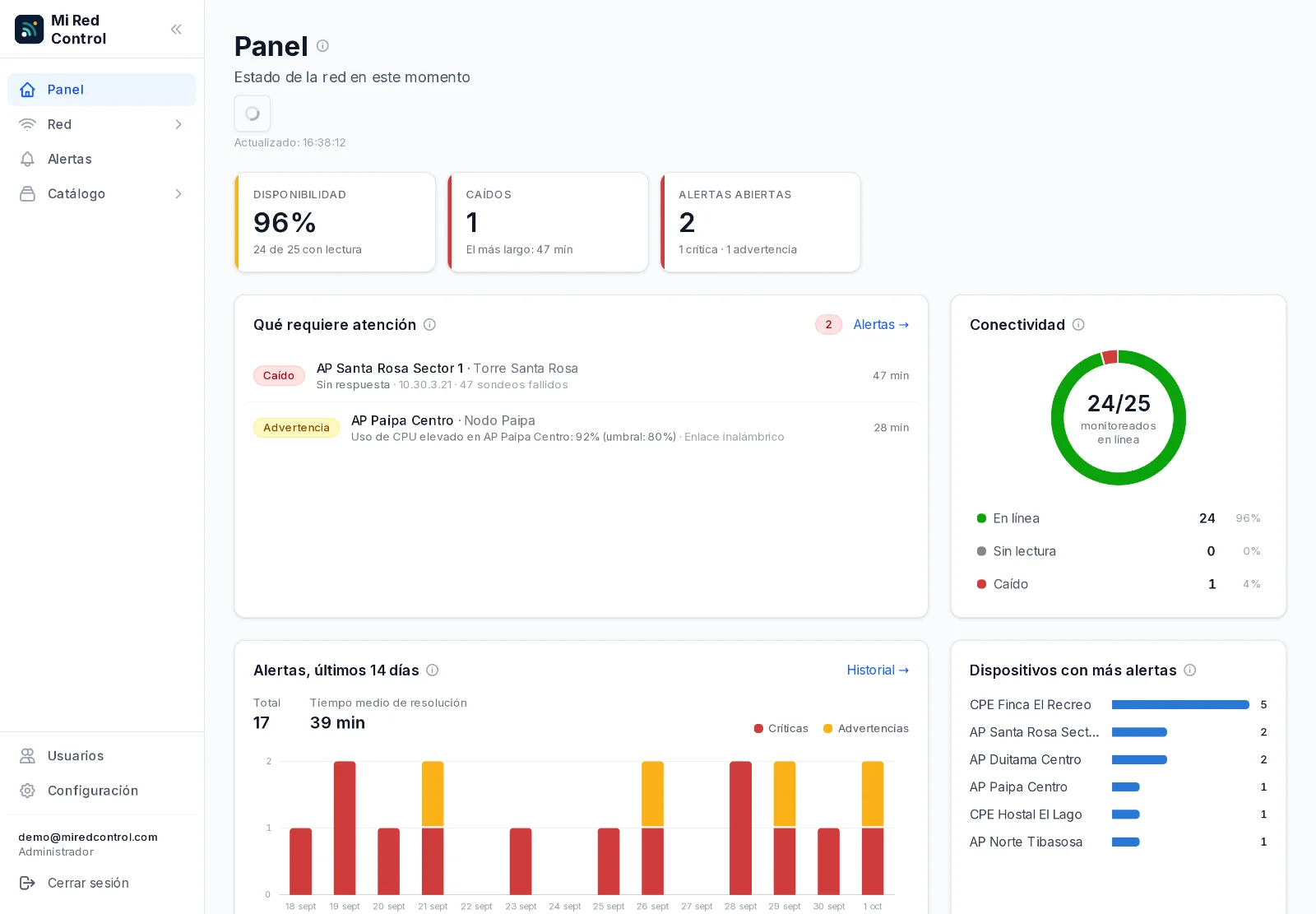
Task: Open the Alertas menu item
Action: (102, 159)
